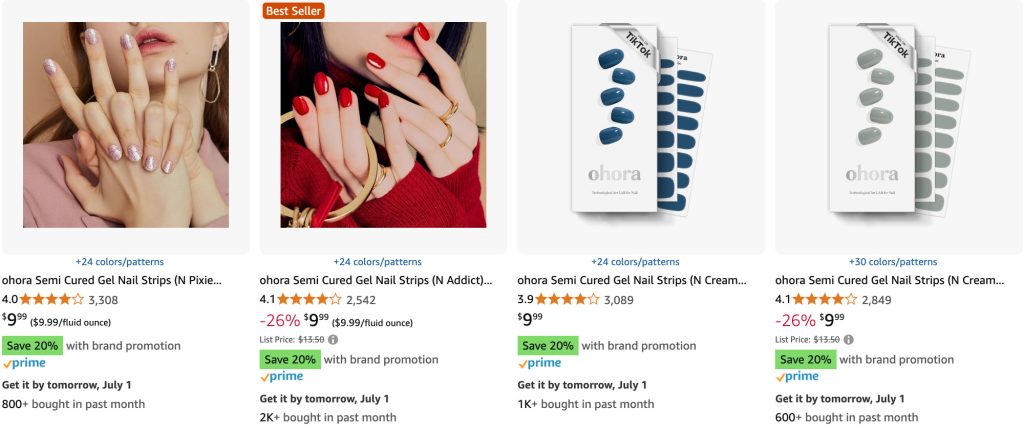
Task: Click the Prime logo under the red N Addict listing
Action: tap(281, 377)
